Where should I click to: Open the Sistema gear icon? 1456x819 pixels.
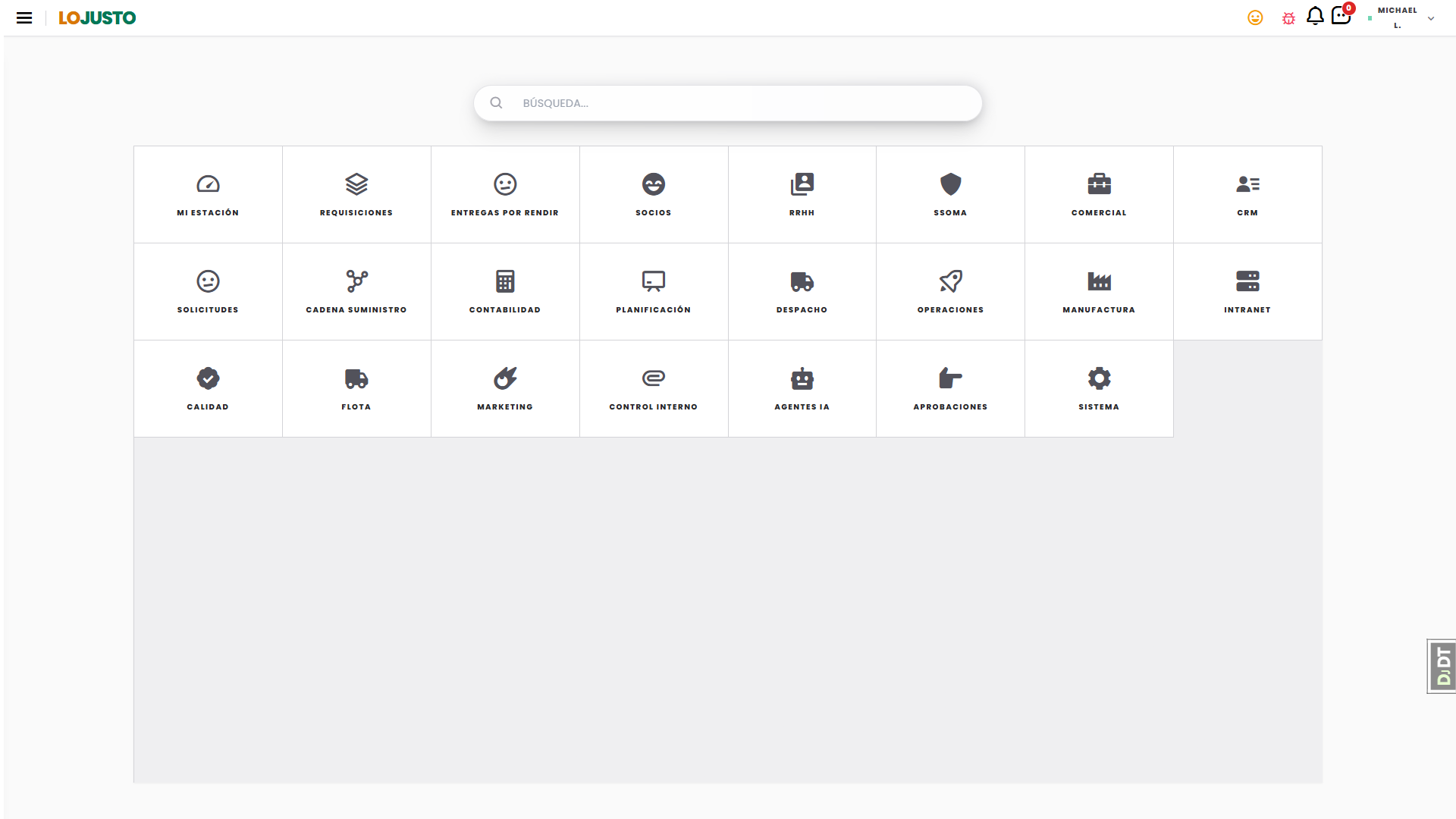1099,378
